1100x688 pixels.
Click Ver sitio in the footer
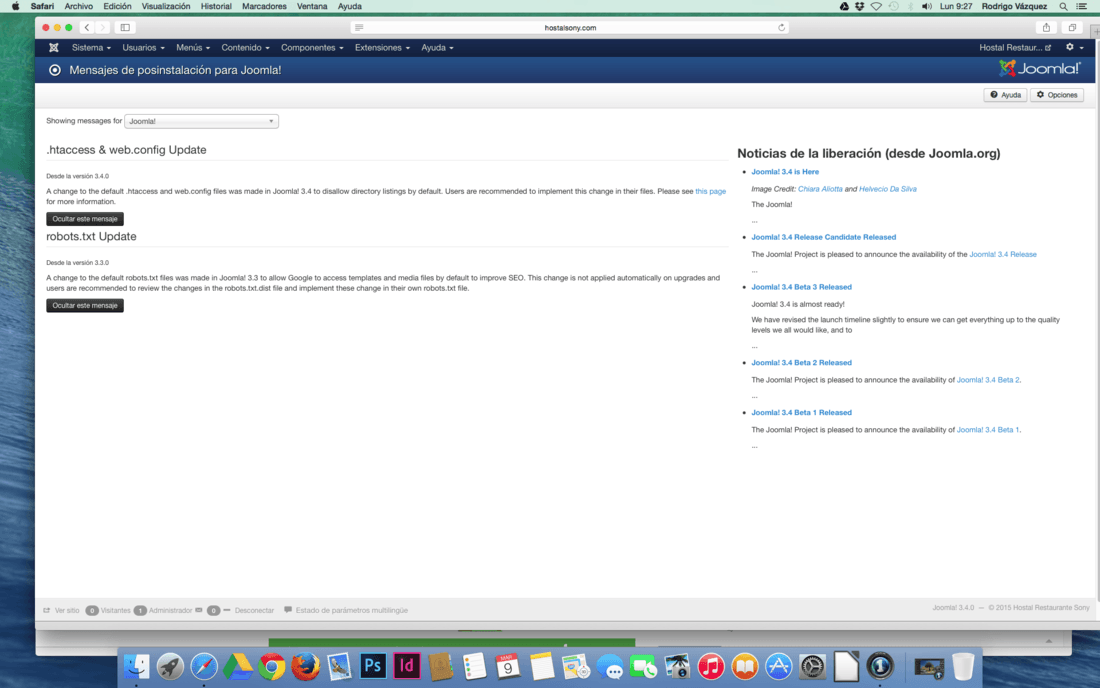click(x=62, y=610)
